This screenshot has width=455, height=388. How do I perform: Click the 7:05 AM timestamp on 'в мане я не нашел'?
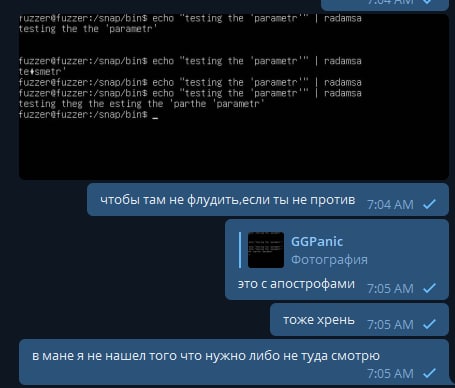[390, 374]
